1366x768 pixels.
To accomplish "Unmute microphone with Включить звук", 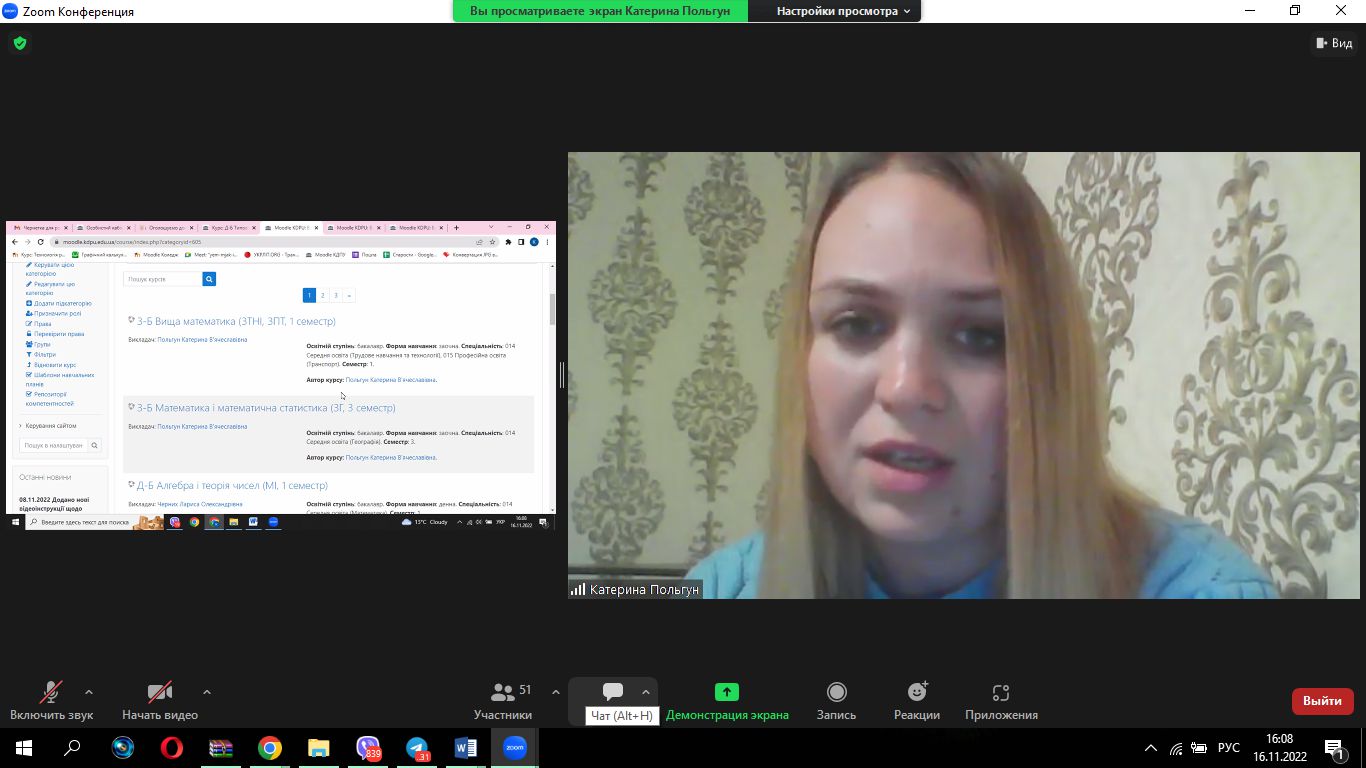I will 51,700.
